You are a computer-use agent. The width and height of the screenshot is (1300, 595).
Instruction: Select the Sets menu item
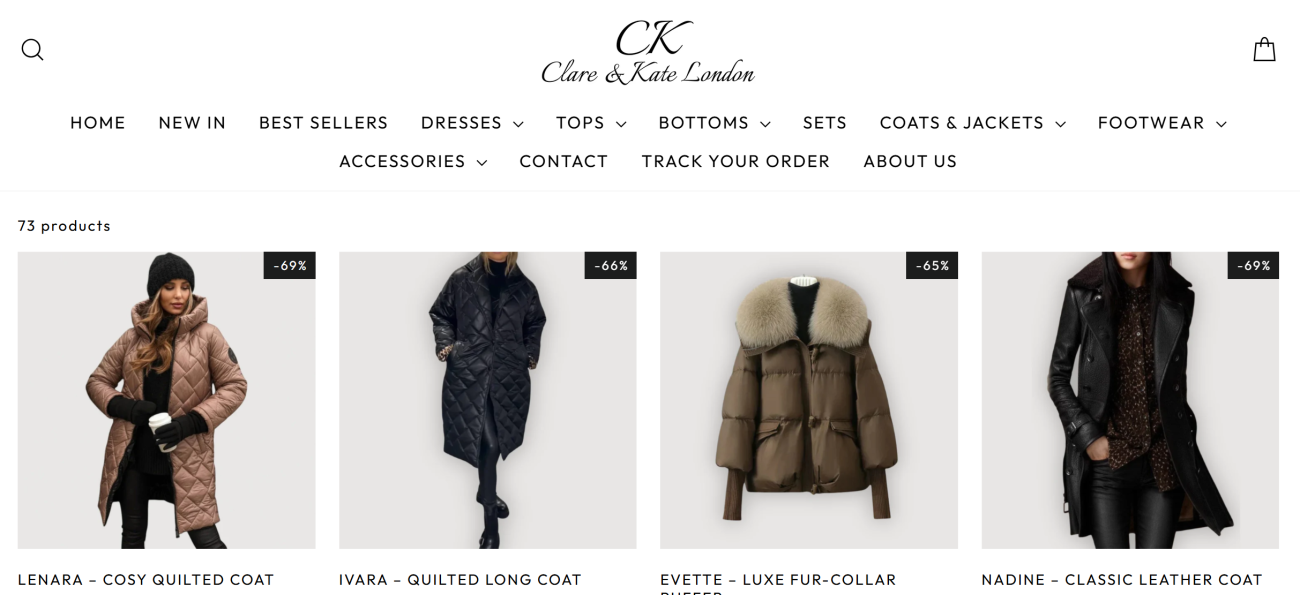825,123
